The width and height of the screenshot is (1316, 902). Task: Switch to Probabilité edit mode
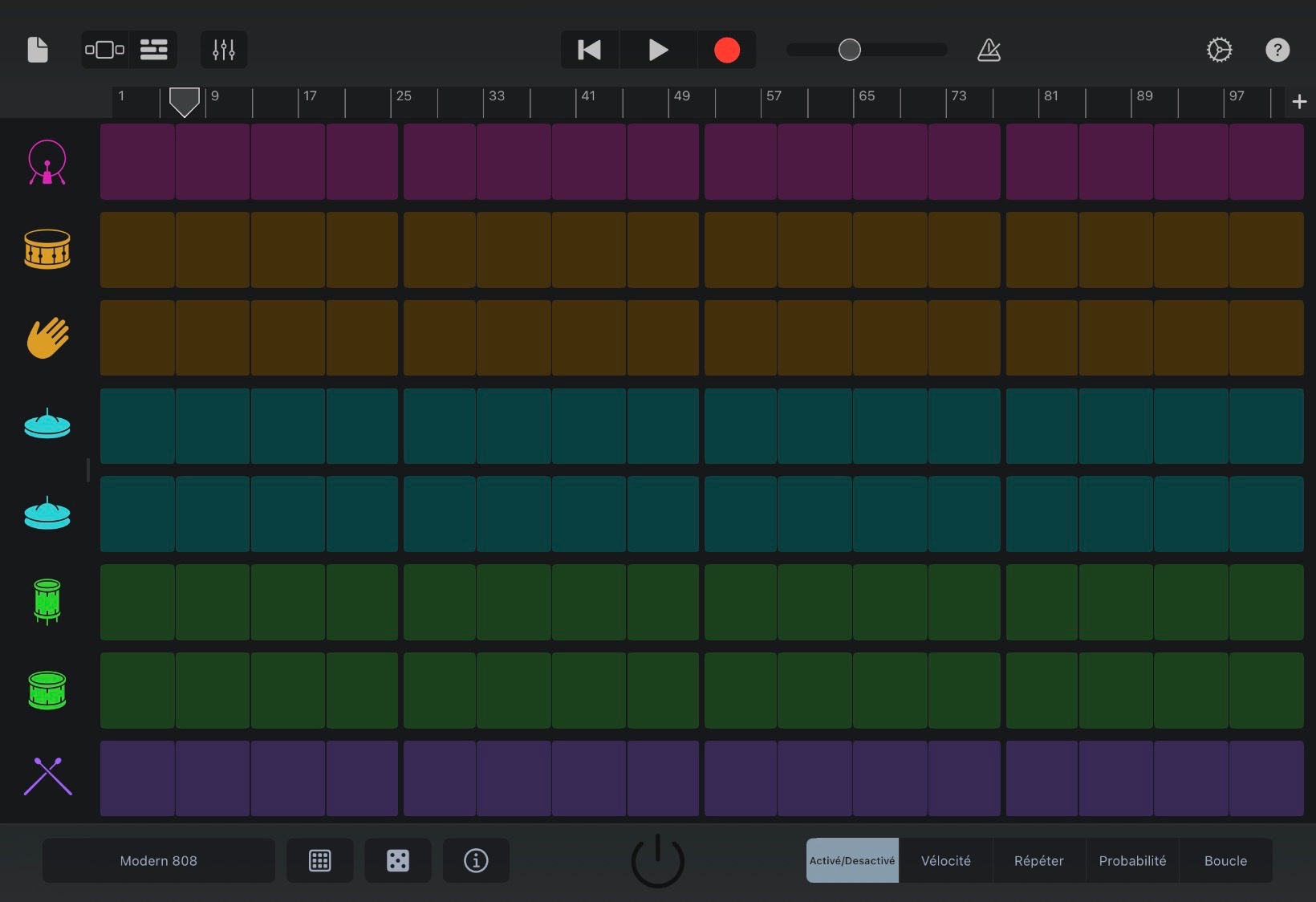tap(1131, 860)
